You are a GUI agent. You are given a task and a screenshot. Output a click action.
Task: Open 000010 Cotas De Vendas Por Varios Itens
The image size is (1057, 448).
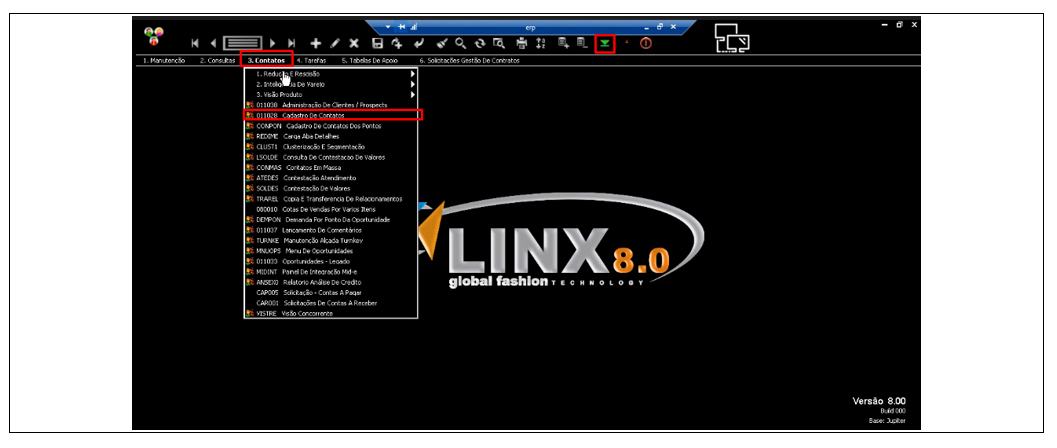point(330,209)
